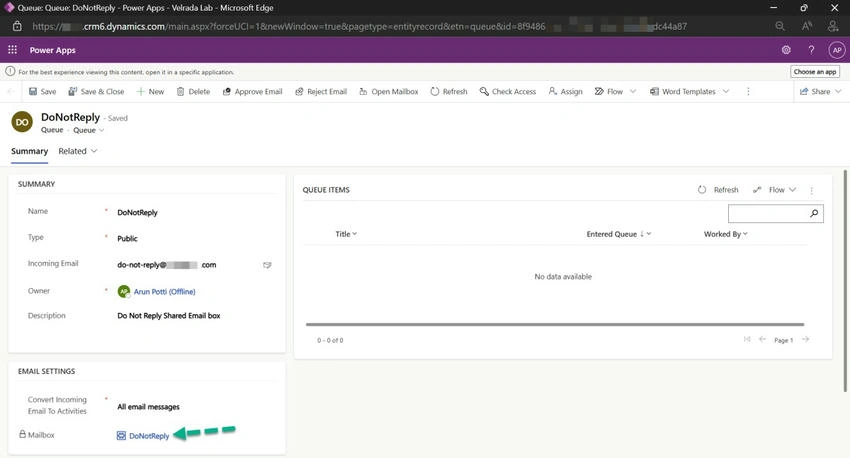
Task: Click Approve Email command
Action: coord(253,92)
